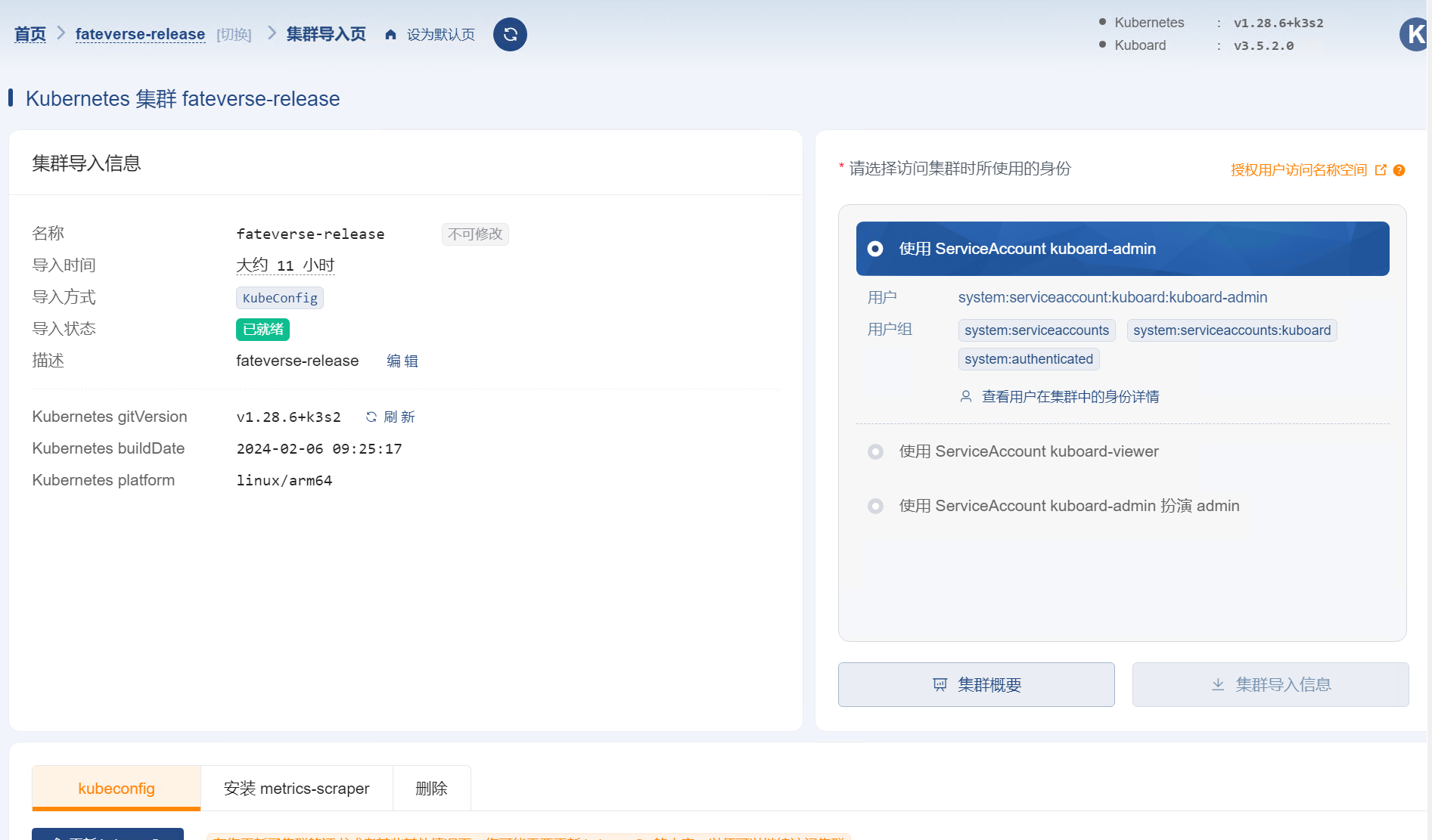
Task: Click 切换 to switch cluster
Action: tap(234, 35)
